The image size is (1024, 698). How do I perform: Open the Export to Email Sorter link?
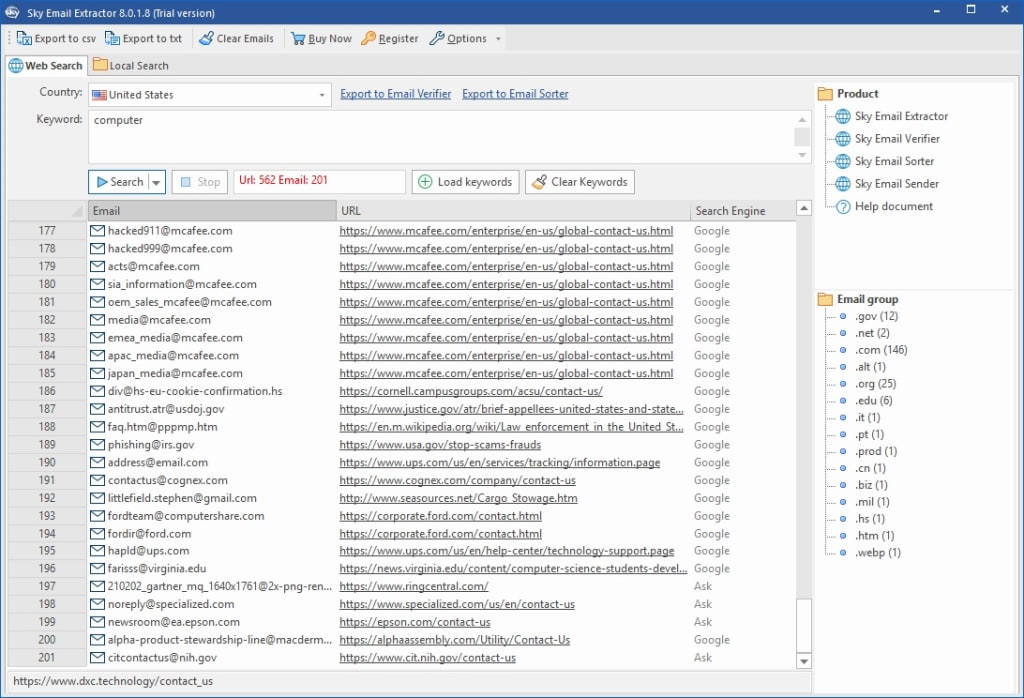coord(515,94)
